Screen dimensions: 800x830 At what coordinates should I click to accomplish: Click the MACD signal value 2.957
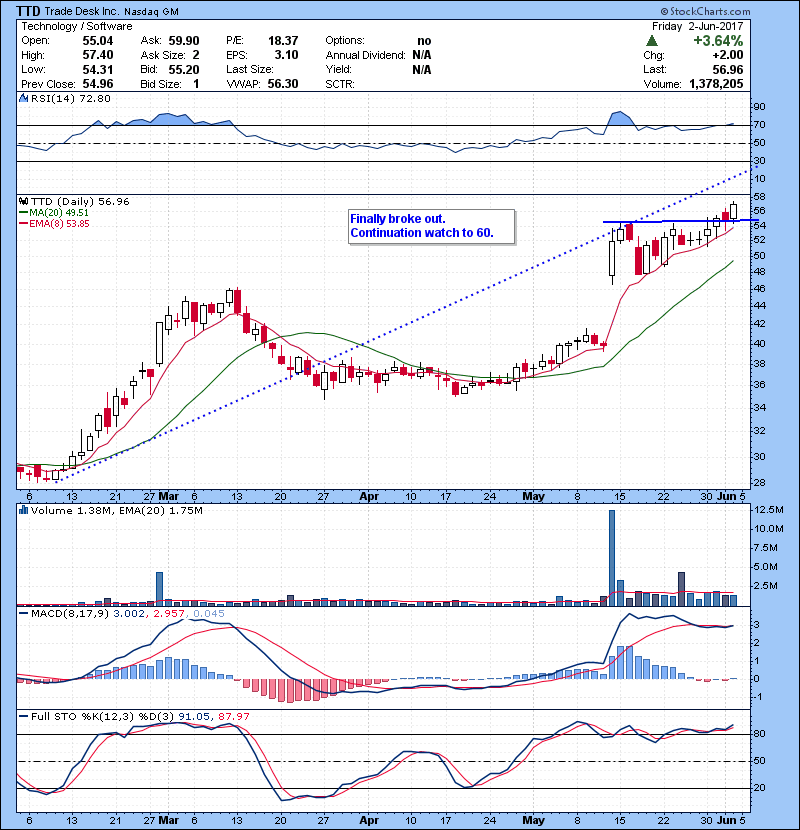(169, 614)
